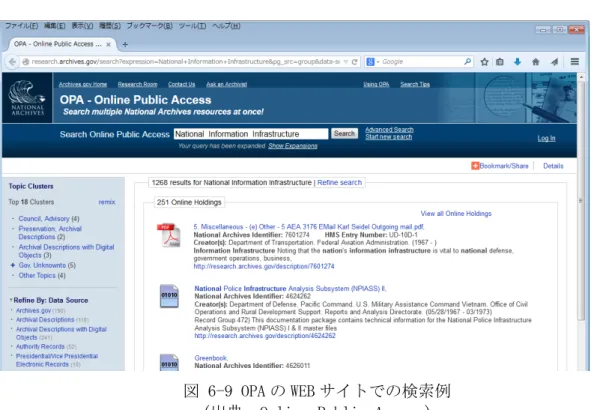Click the National Archives eagle logo
The image size is (594, 410).
tap(27, 98)
